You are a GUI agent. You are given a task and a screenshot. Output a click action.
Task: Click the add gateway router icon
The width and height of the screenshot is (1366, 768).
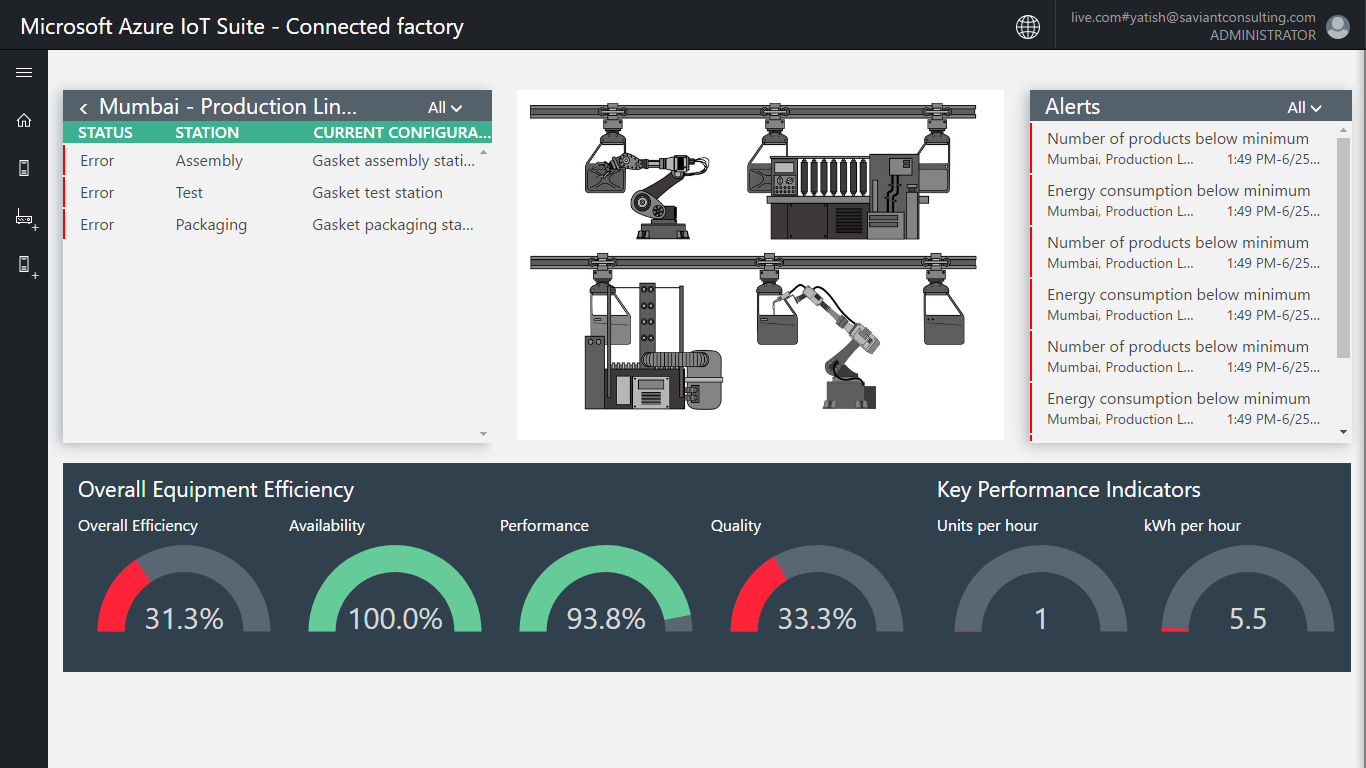[x=25, y=218]
